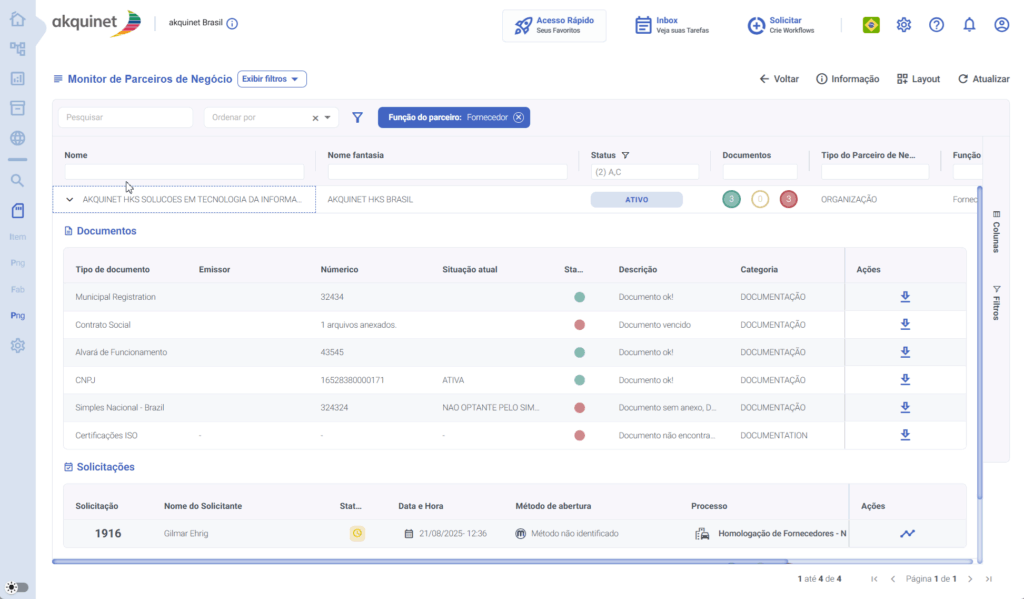The width and height of the screenshot is (1024, 599).
Task: Click the Informação button
Action: pos(848,79)
